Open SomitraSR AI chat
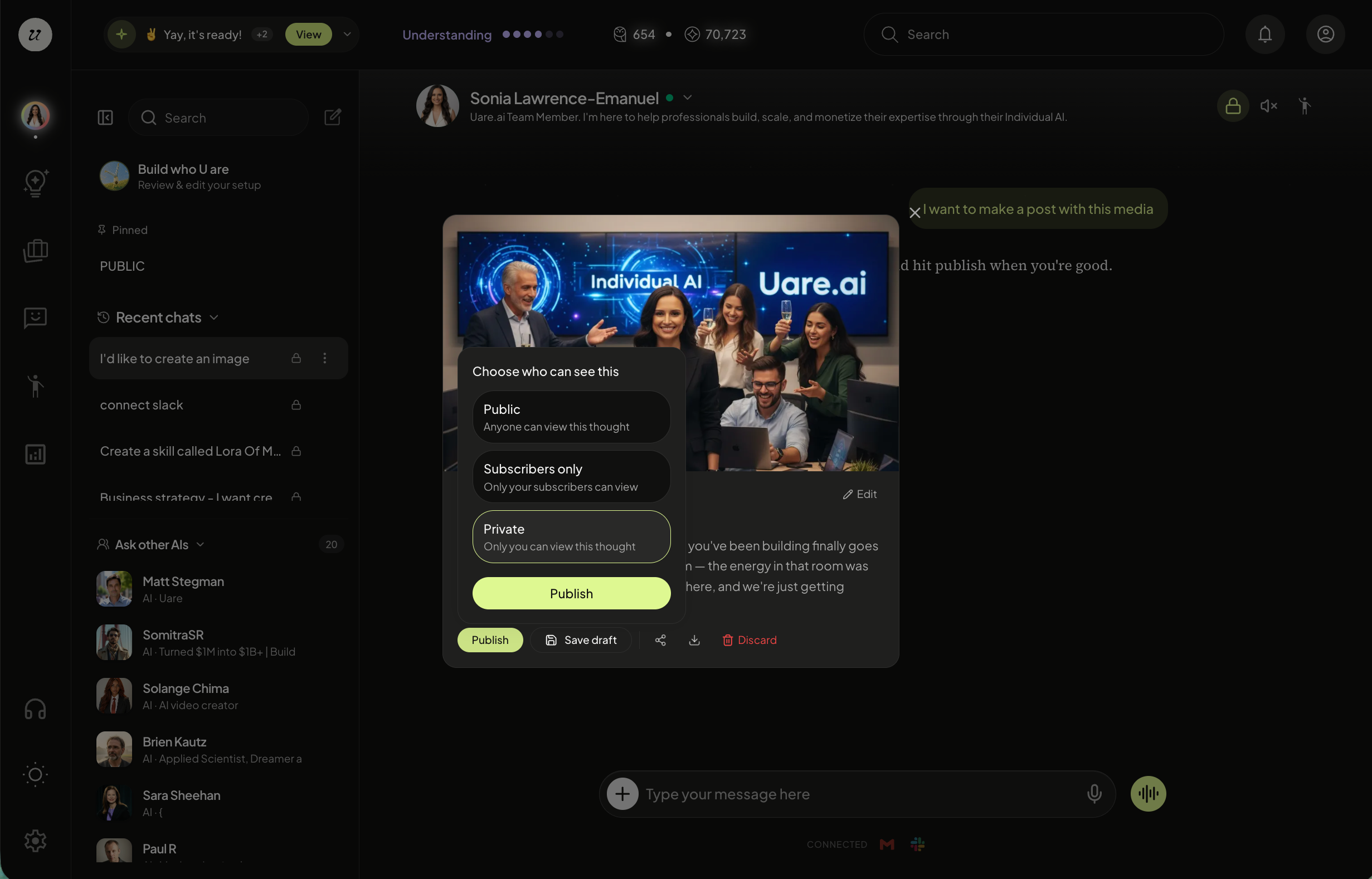1372x879 pixels. pyautogui.click(x=218, y=642)
